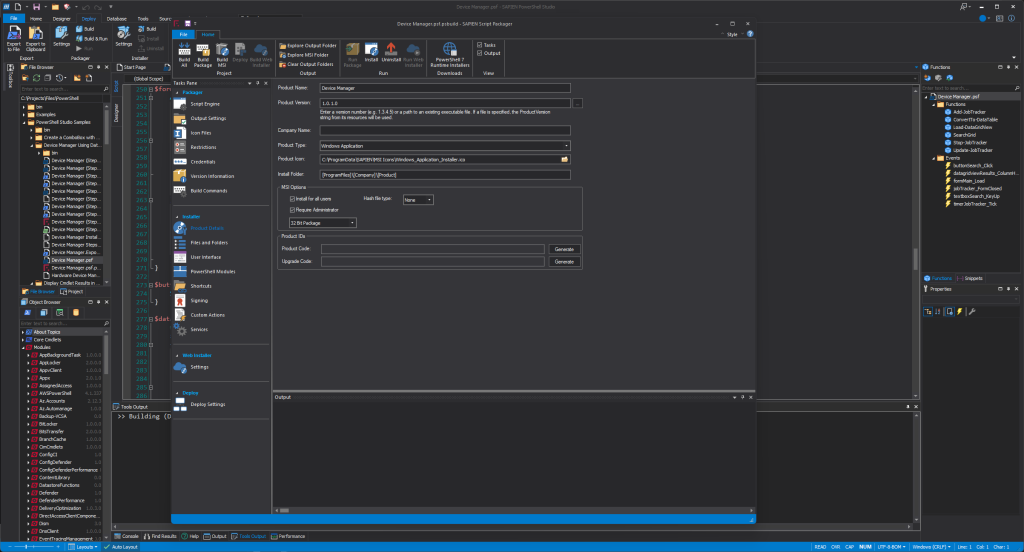
Task: Click the Build All icon
Action: 184,51
